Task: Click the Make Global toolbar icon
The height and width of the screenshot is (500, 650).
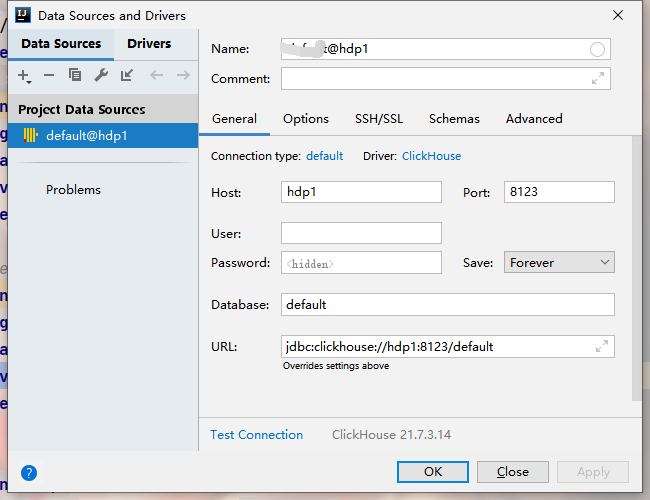Action: pos(127,75)
